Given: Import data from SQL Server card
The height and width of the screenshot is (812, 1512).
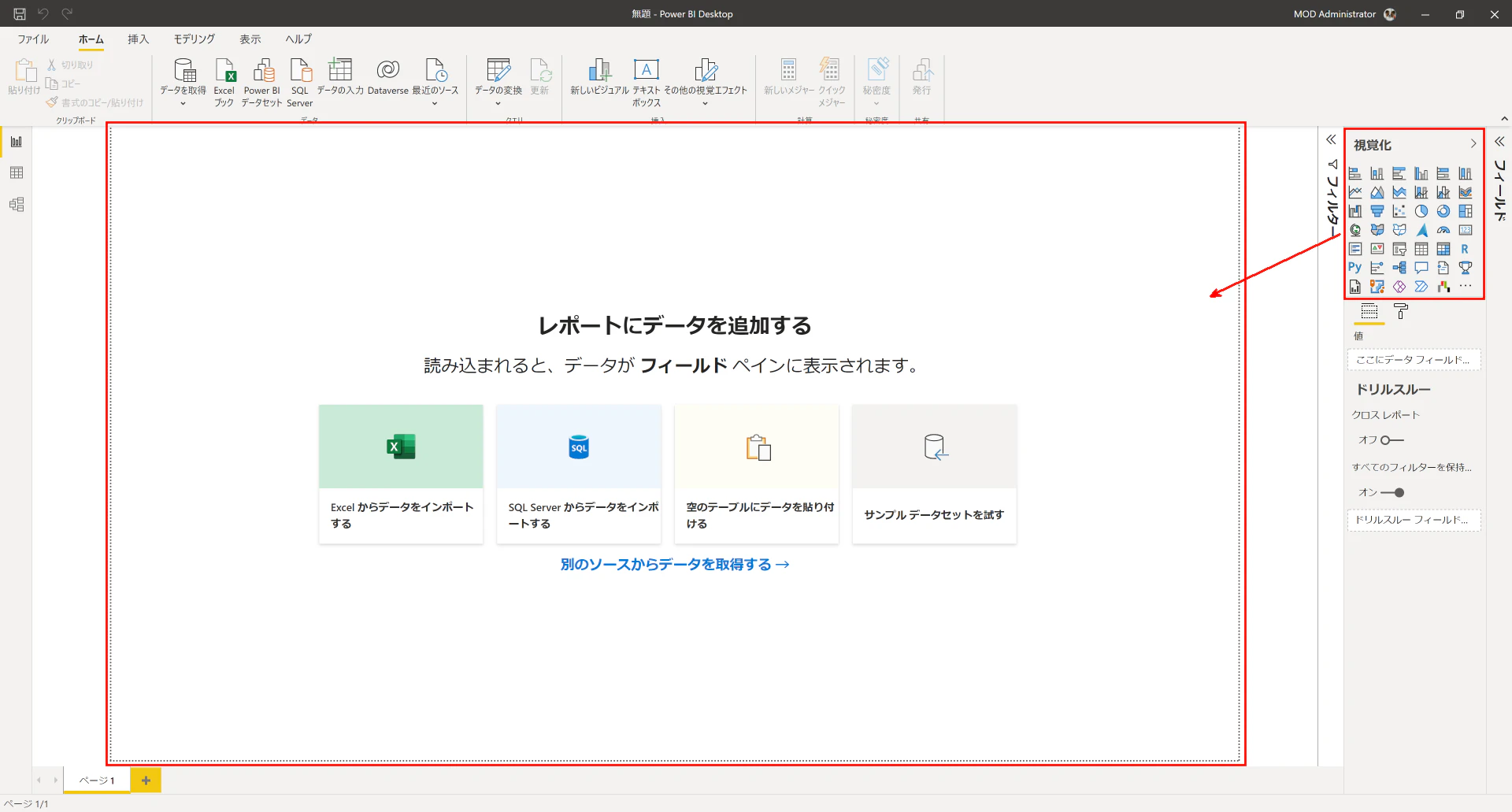Looking at the screenshot, I should 579,474.
